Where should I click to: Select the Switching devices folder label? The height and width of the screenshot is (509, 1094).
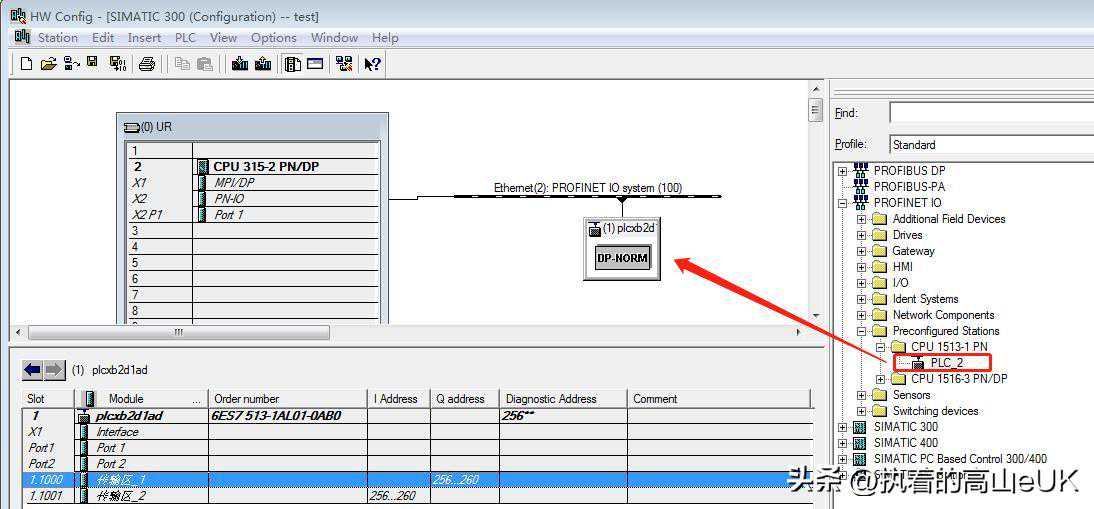(x=935, y=411)
